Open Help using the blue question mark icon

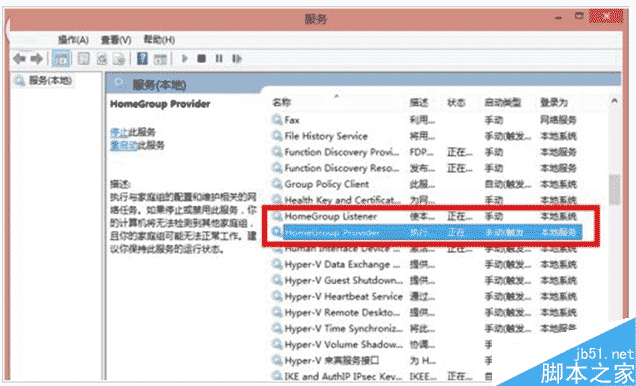pyautogui.click(x=142, y=59)
